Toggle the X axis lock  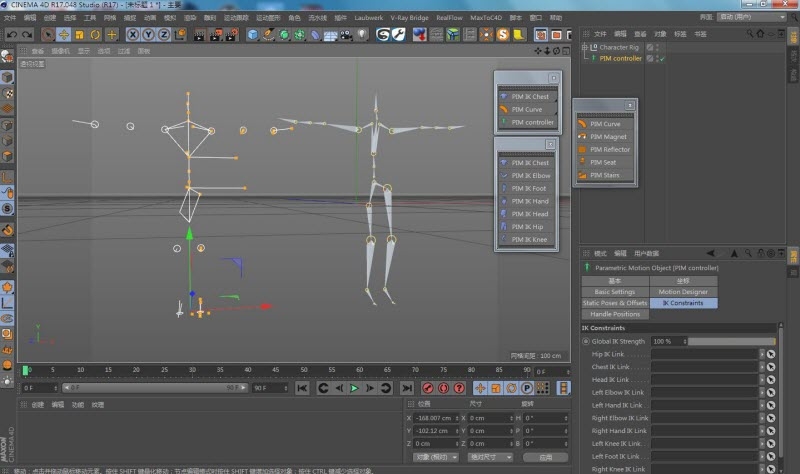pyautogui.click(x=133, y=34)
